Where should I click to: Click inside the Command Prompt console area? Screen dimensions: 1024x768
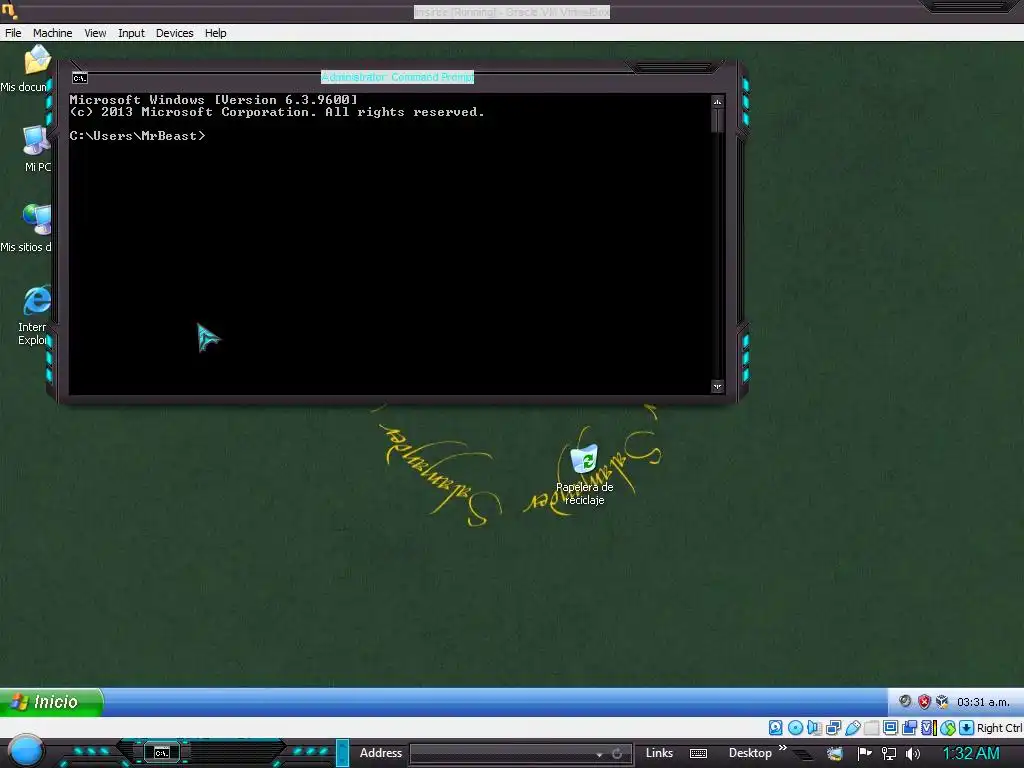390,244
